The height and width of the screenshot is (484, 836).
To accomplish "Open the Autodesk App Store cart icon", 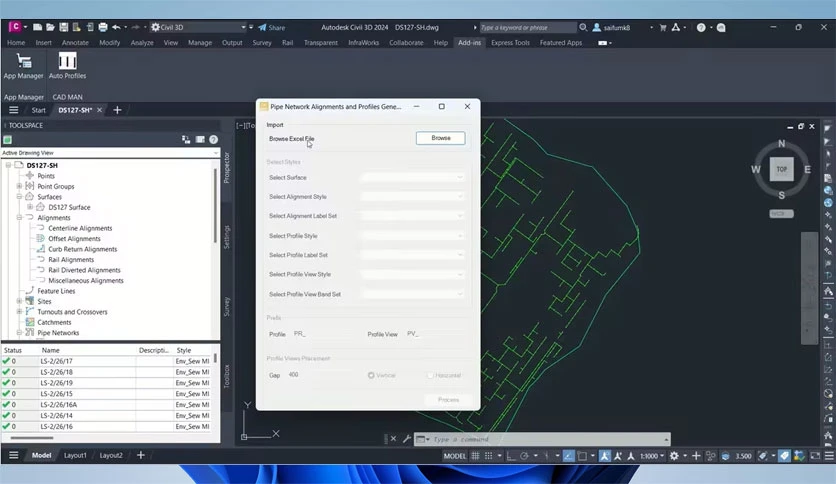I will [663, 27].
